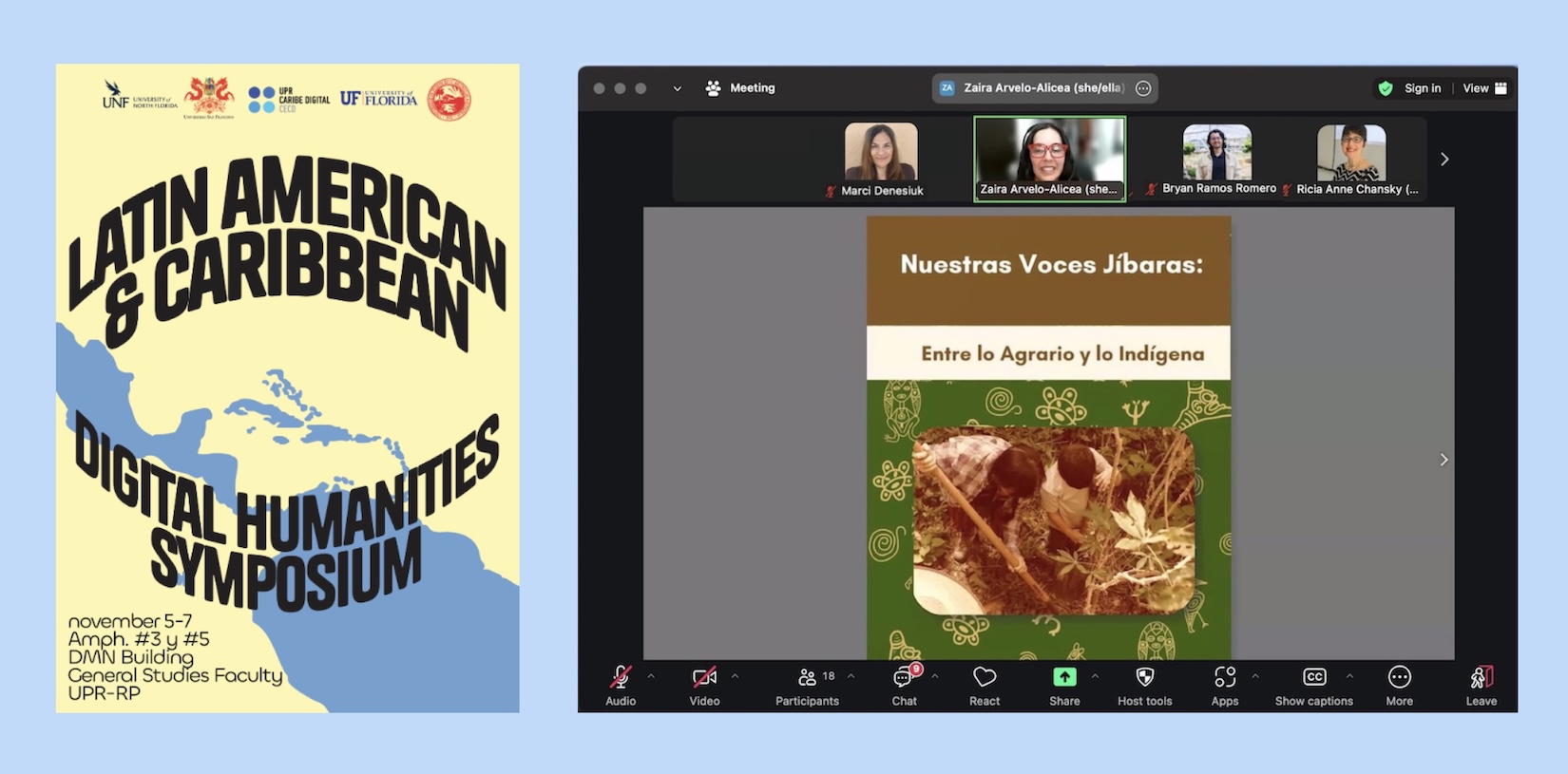
Task: Expand the Share options caret
Action: (1095, 677)
